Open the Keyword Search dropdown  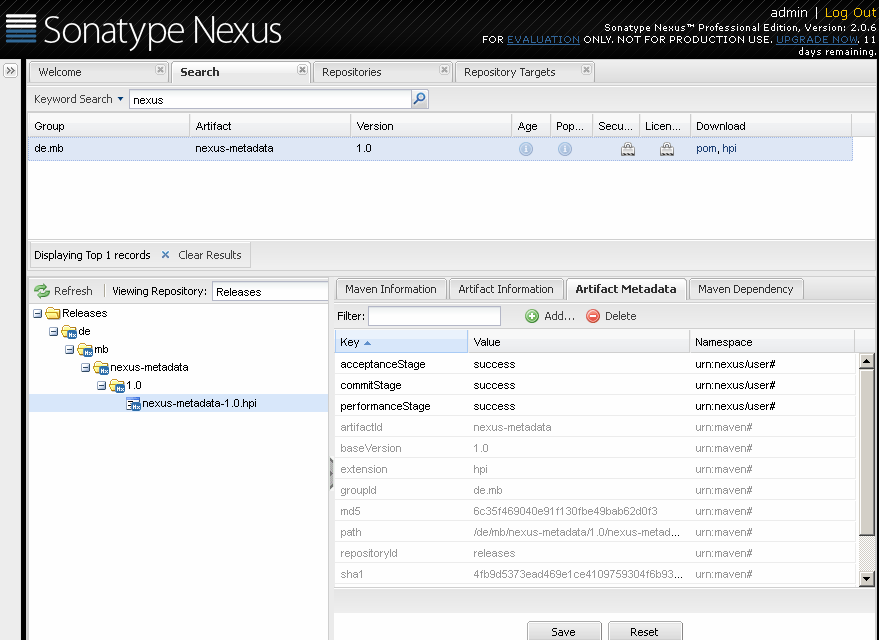pos(78,99)
